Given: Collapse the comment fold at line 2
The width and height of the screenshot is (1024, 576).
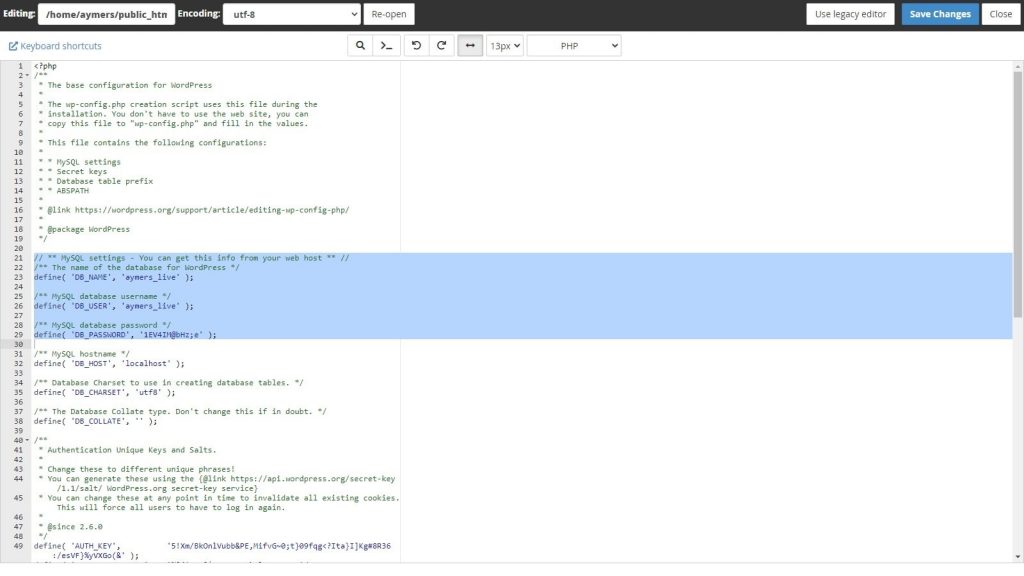Looking at the screenshot, I should [27, 76].
